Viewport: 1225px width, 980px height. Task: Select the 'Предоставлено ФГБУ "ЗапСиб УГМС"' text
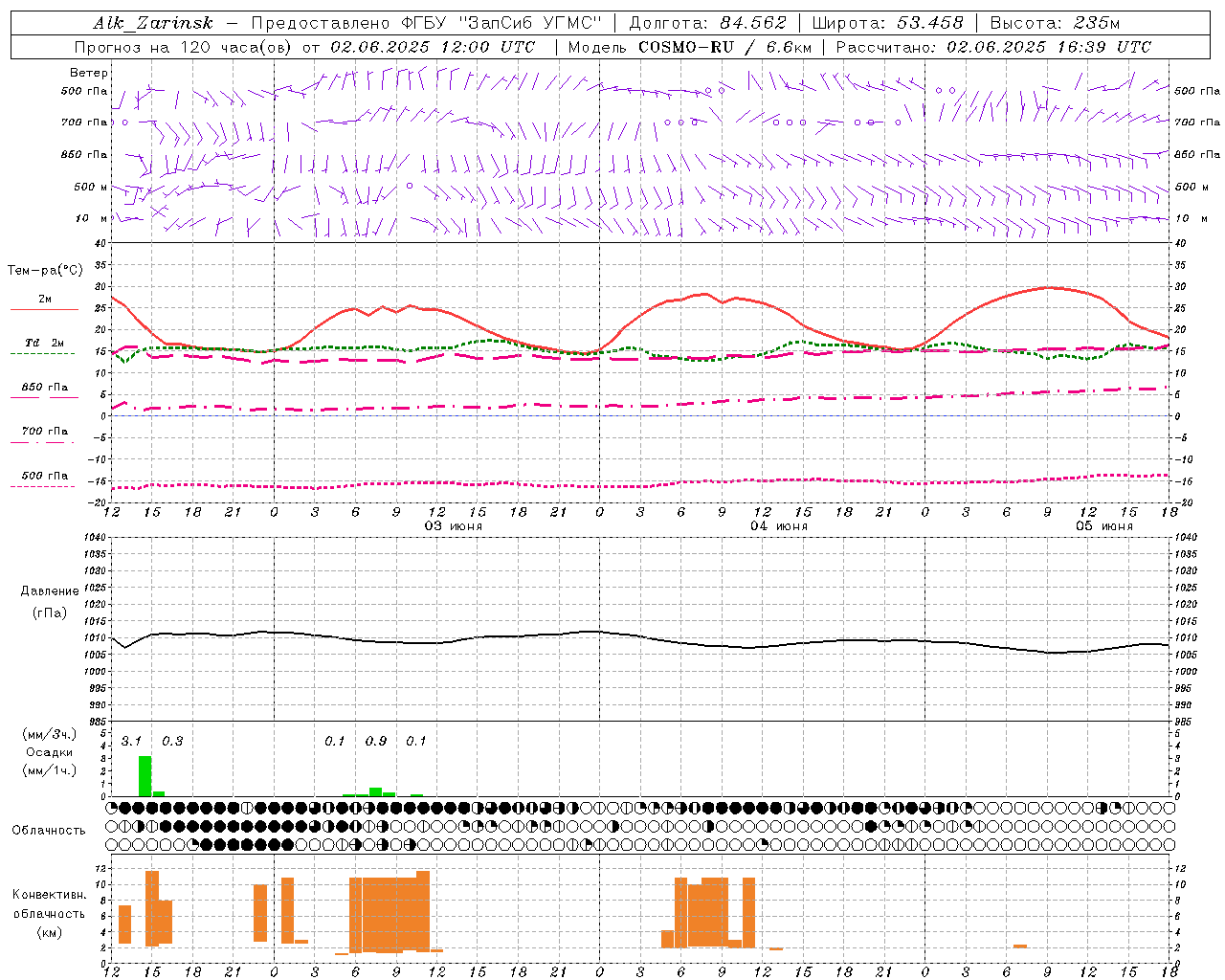point(427,23)
